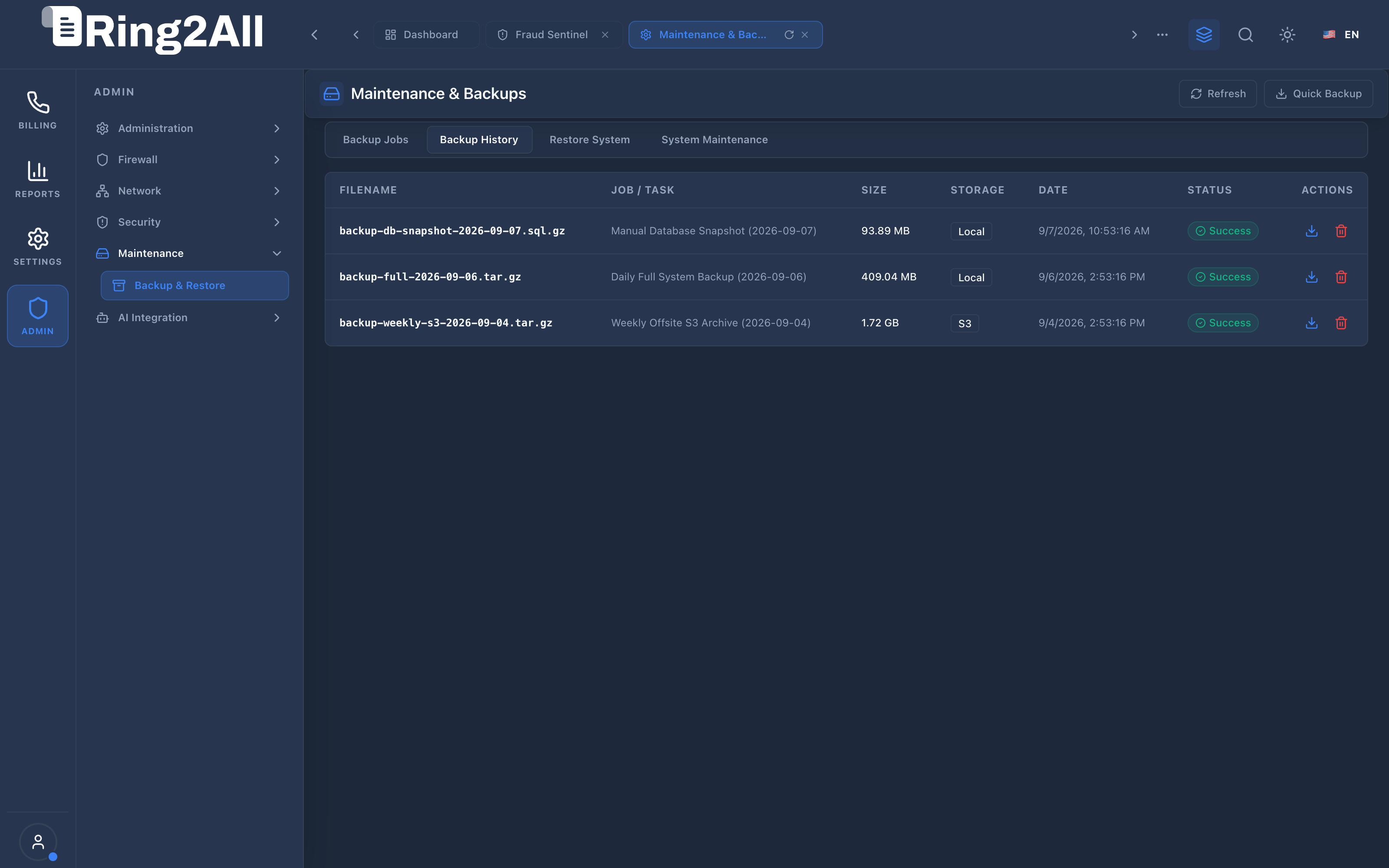Click the Refresh button

point(1218,94)
